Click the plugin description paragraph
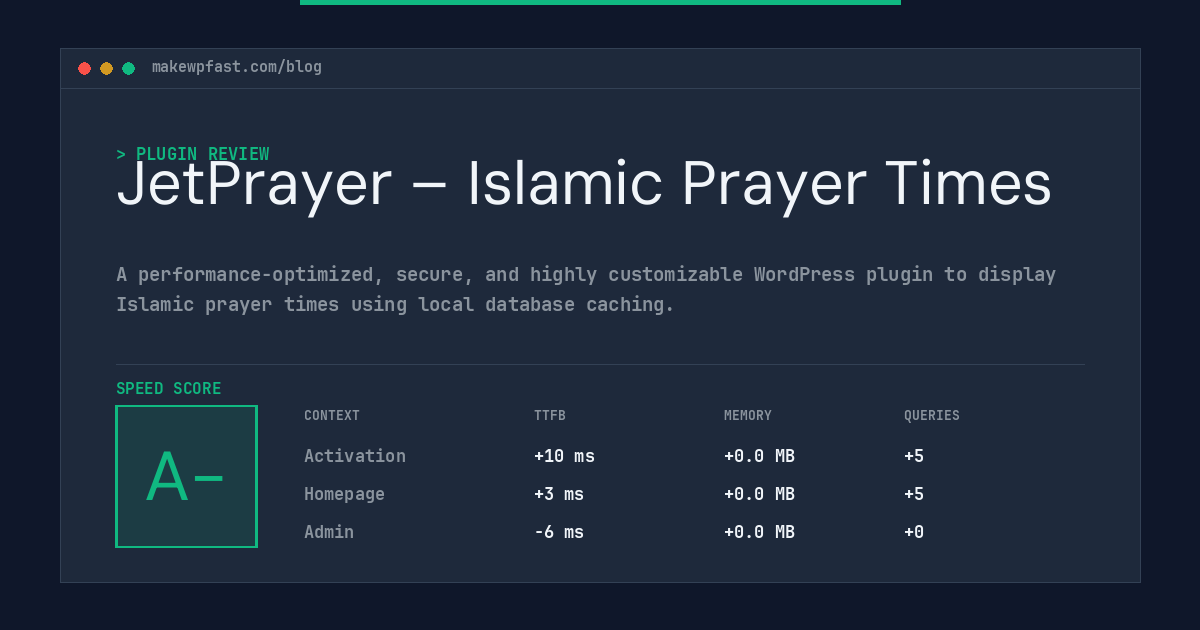This screenshot has height=630, width=1200. coord(586,289)
